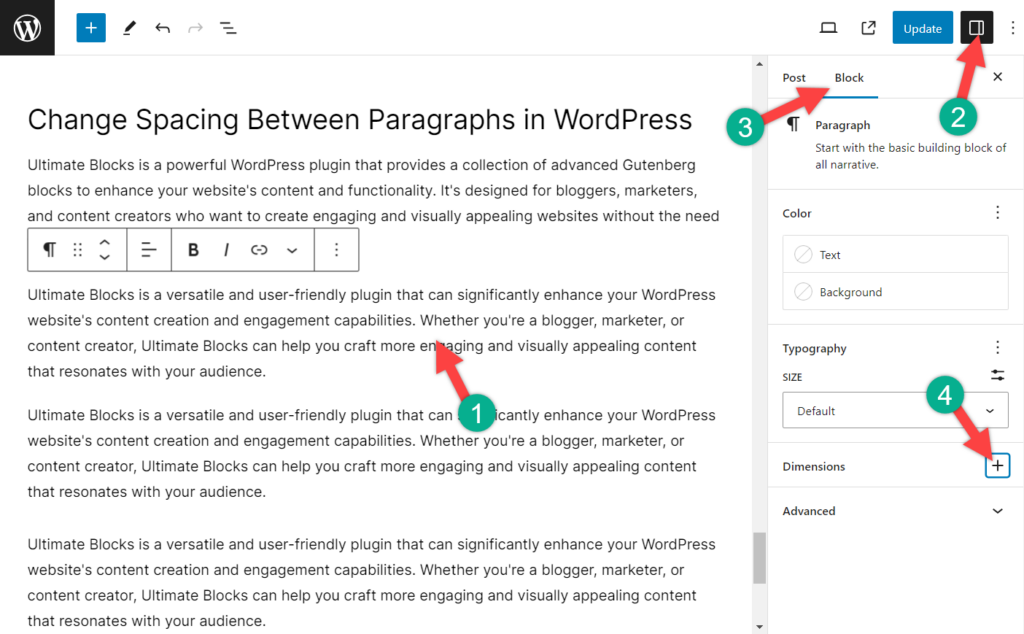
Task: Expand the Advanced section
Action: 895,511
